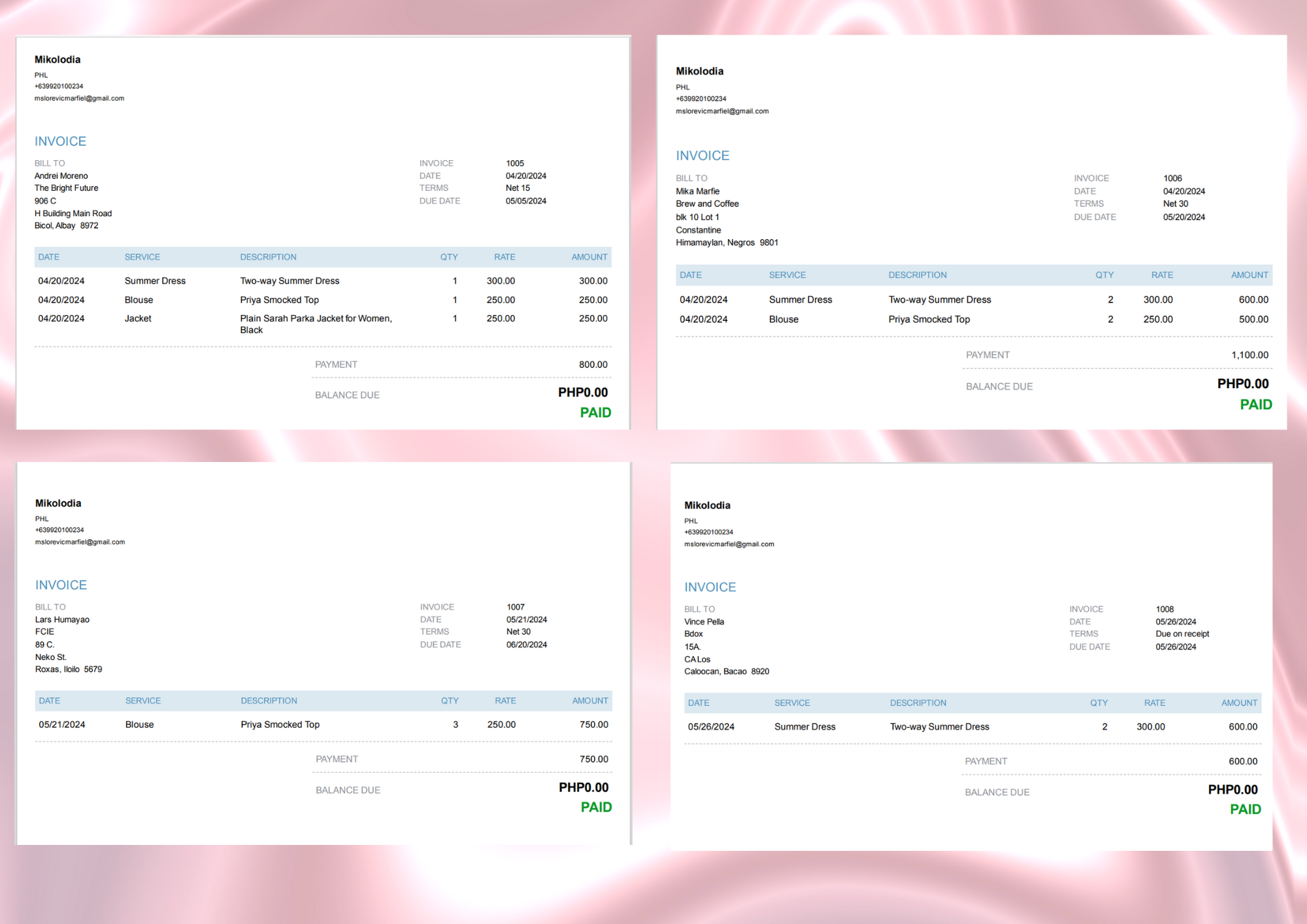
Task: Click the 1,100.00 payment amount
Action: [1249, 355]
